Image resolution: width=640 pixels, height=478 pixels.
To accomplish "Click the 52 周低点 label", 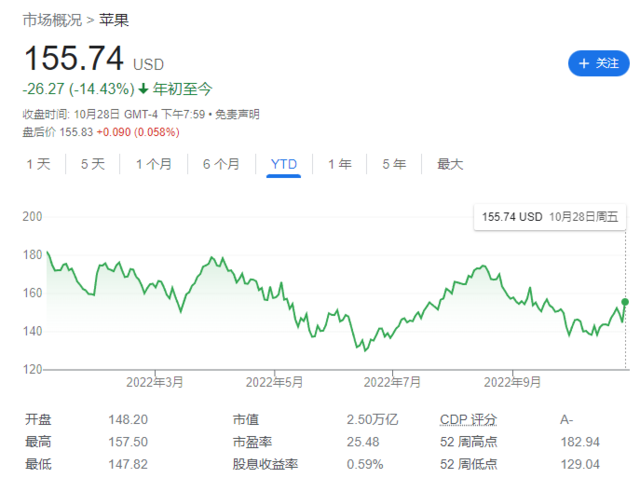I will coord(469,464).
